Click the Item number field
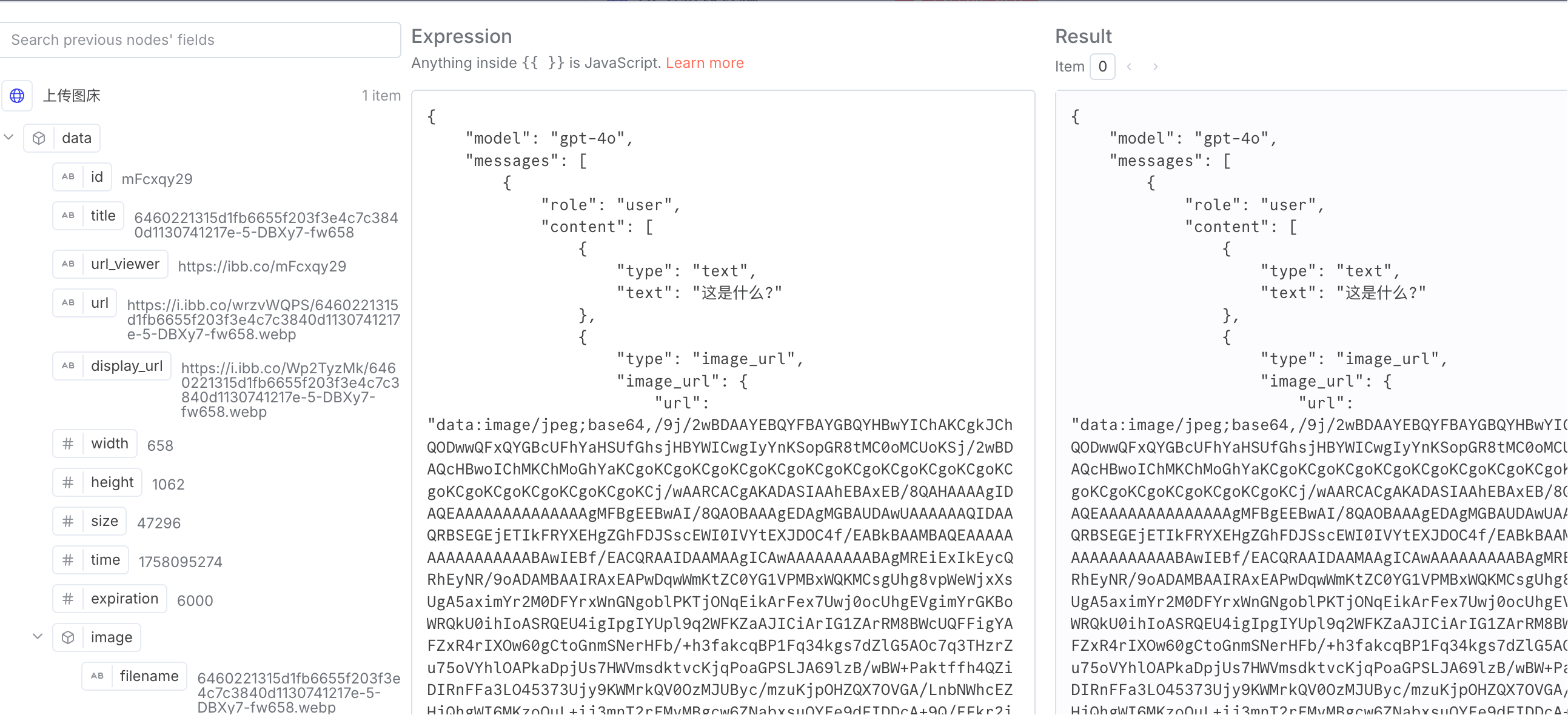 coord(1102,66)
